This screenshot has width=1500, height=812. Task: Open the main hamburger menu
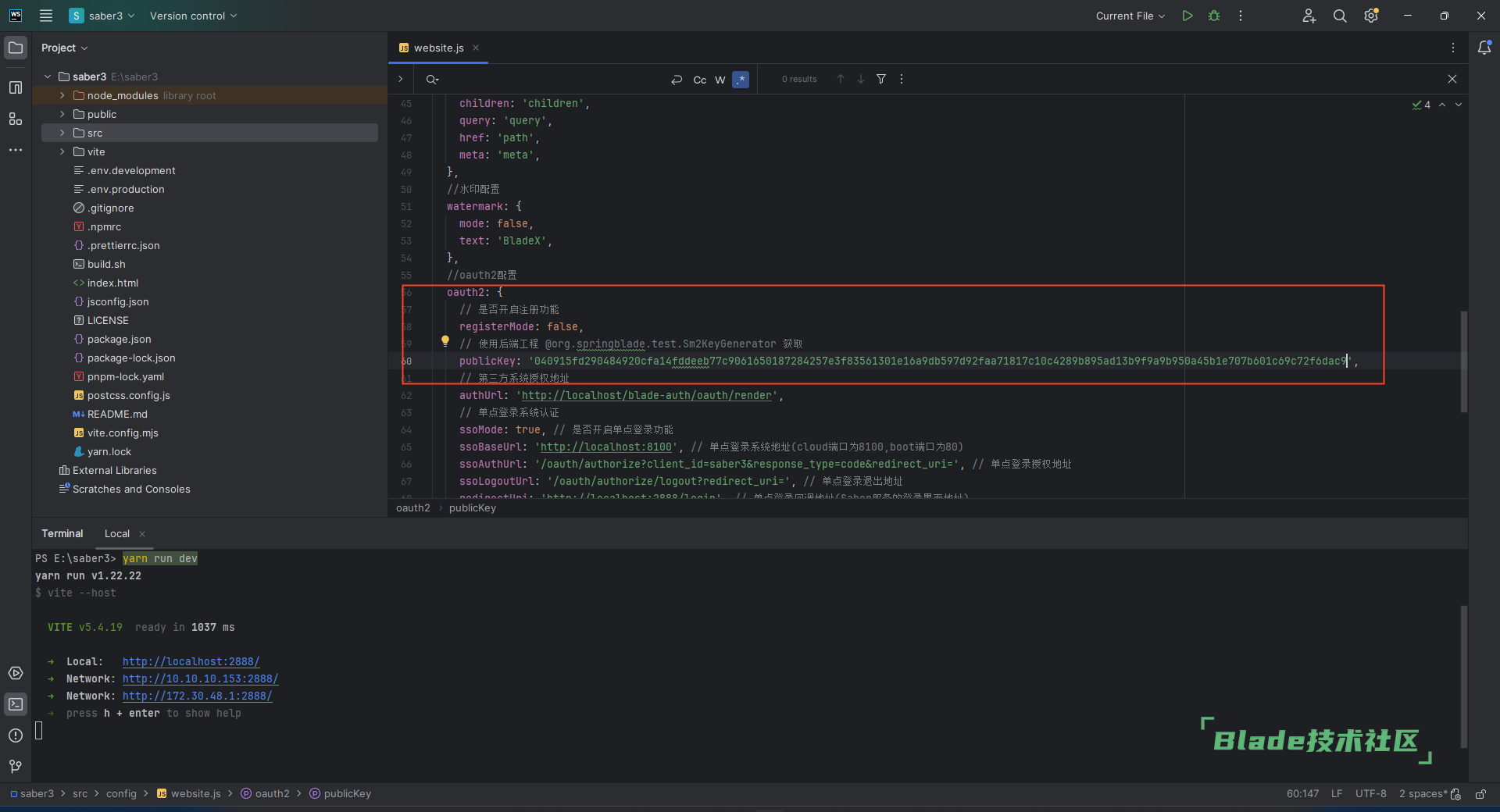(x=46, y=16)
